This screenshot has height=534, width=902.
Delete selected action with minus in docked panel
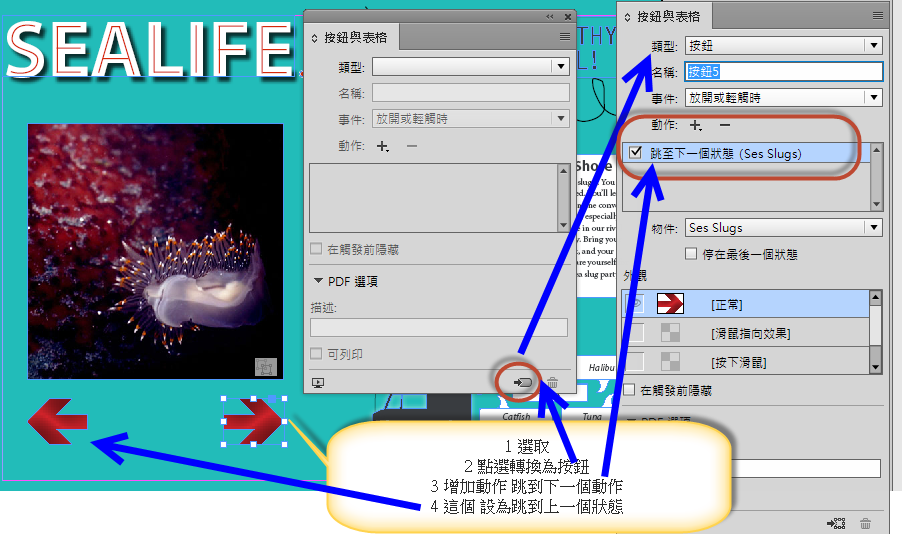click(725, 125)
